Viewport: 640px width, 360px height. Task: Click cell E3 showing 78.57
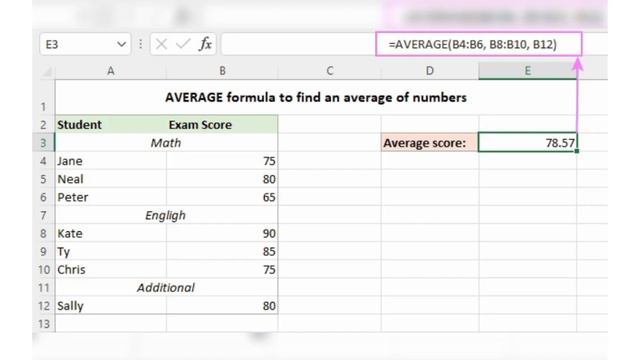click(x=527, y=143)
